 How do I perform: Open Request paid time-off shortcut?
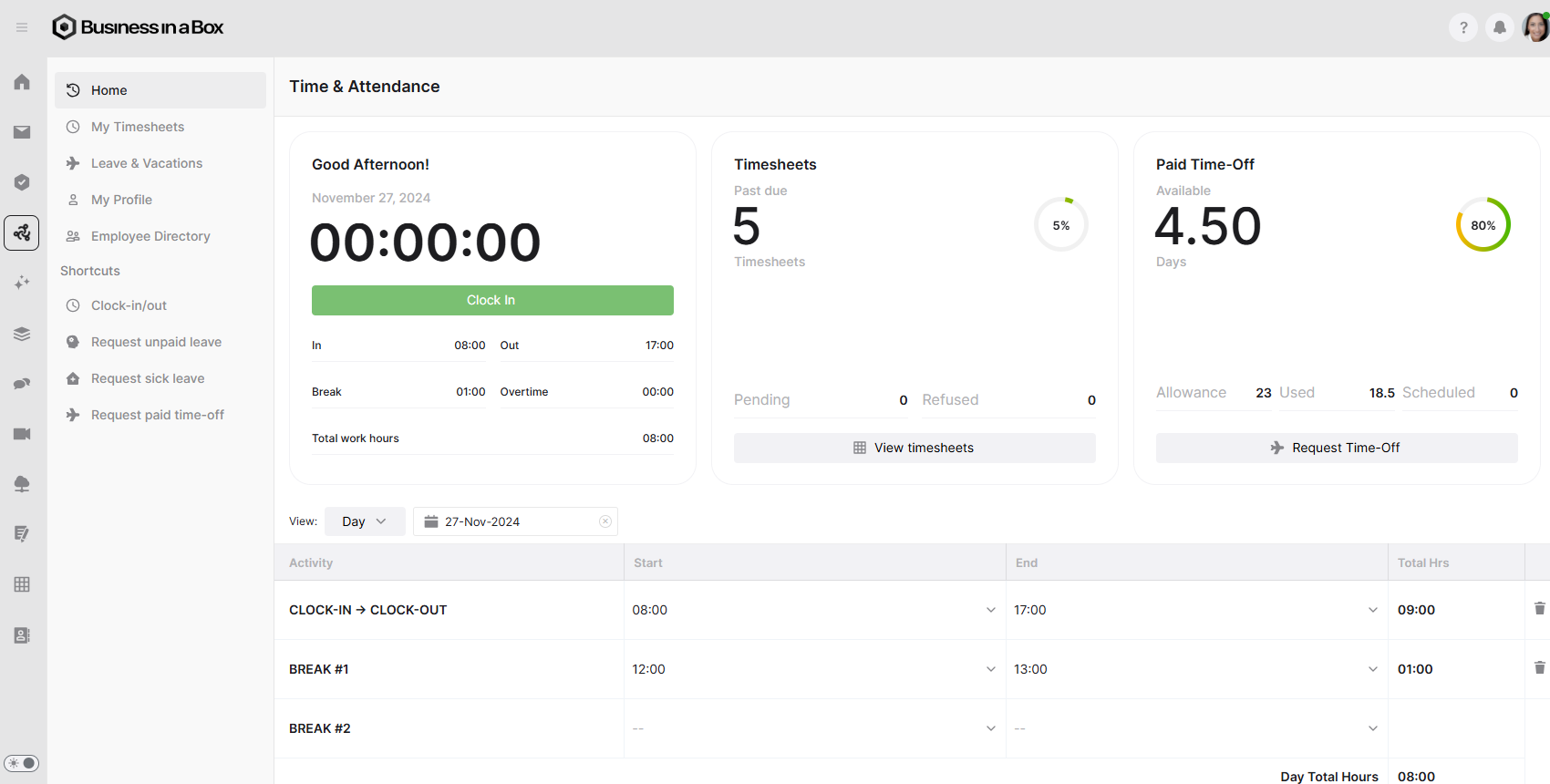pyautogui.click(x=160, y=415)
